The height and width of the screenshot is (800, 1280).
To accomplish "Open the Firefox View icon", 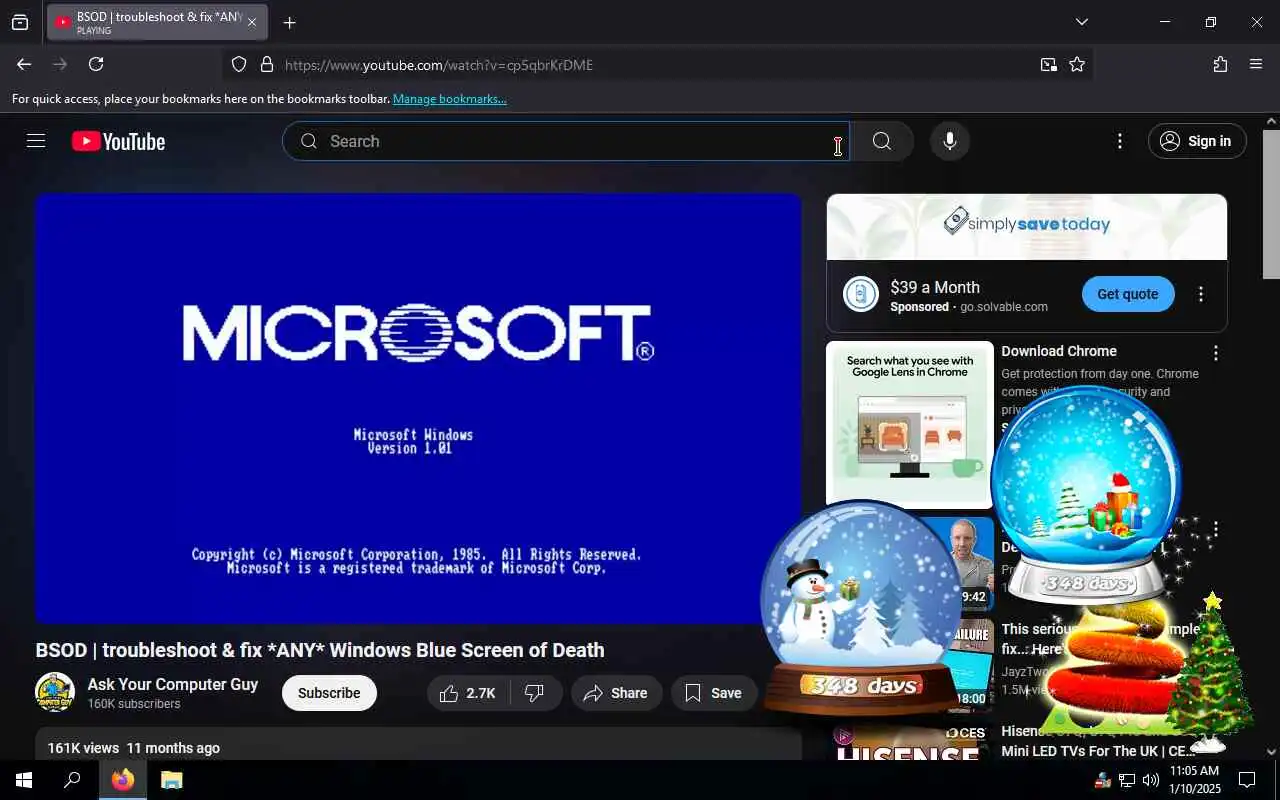I will [x=20, y=22].
